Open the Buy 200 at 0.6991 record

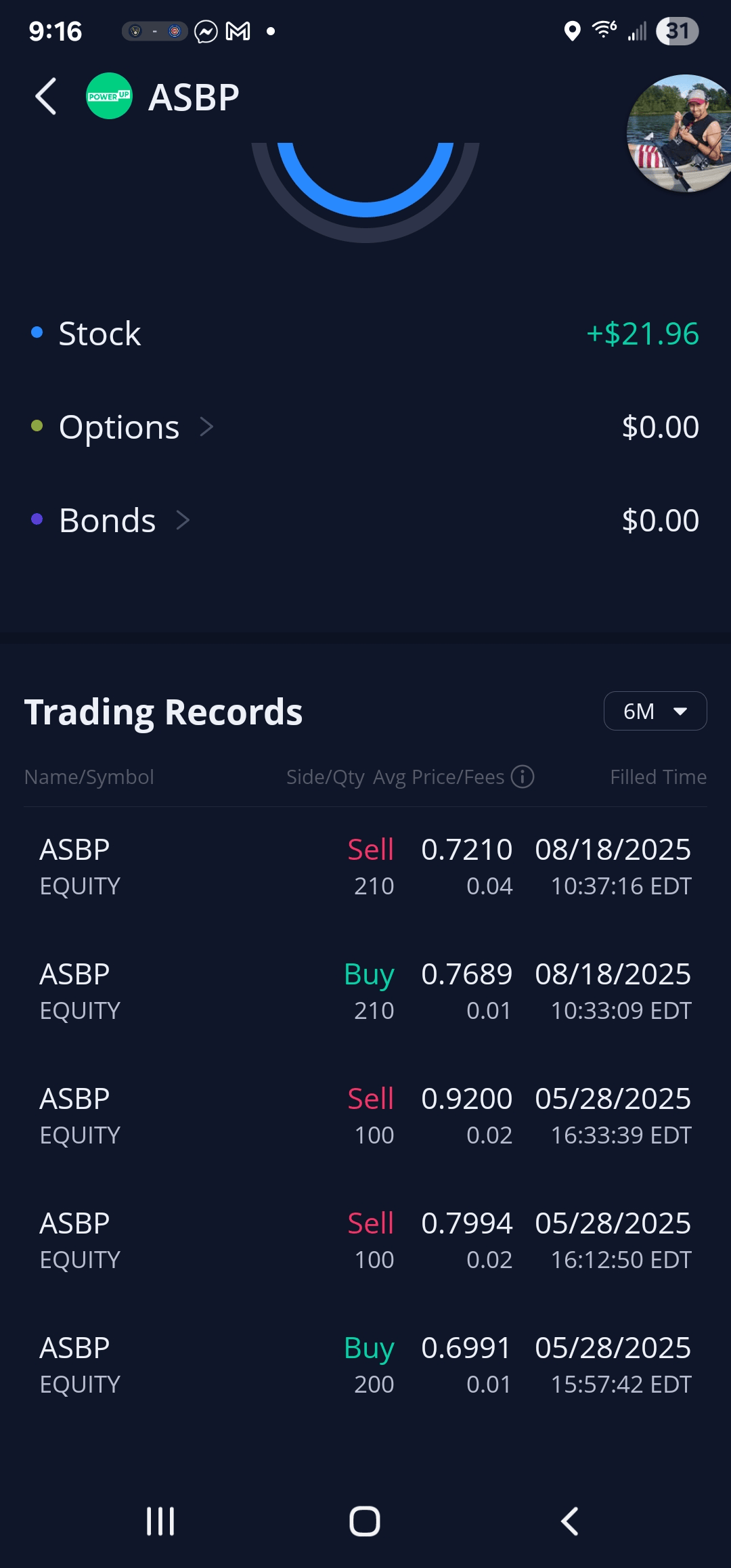[x=365, y=1365]
